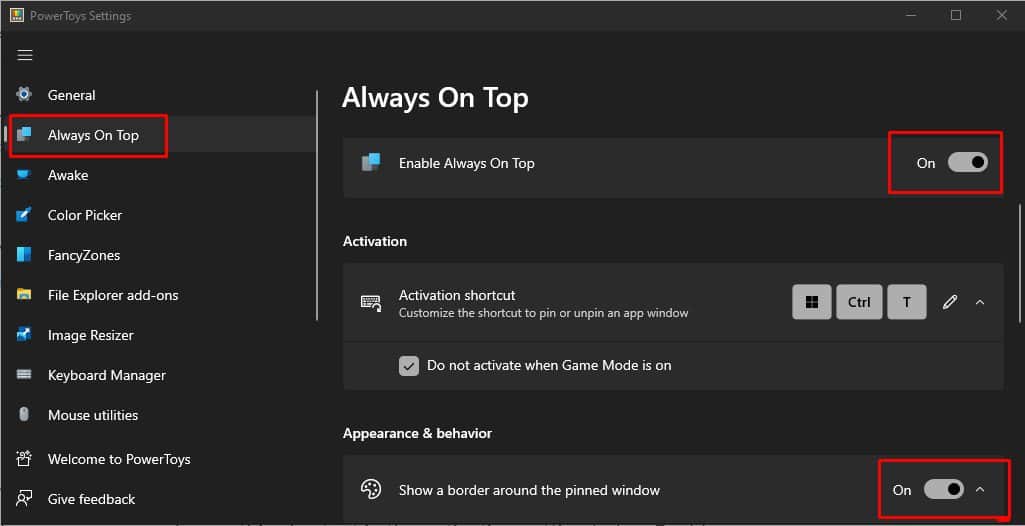The width and height of the screenshot is (1025, 526).
Task: Click the Image Resizer sidebar icon
Action: coord(25,335)
